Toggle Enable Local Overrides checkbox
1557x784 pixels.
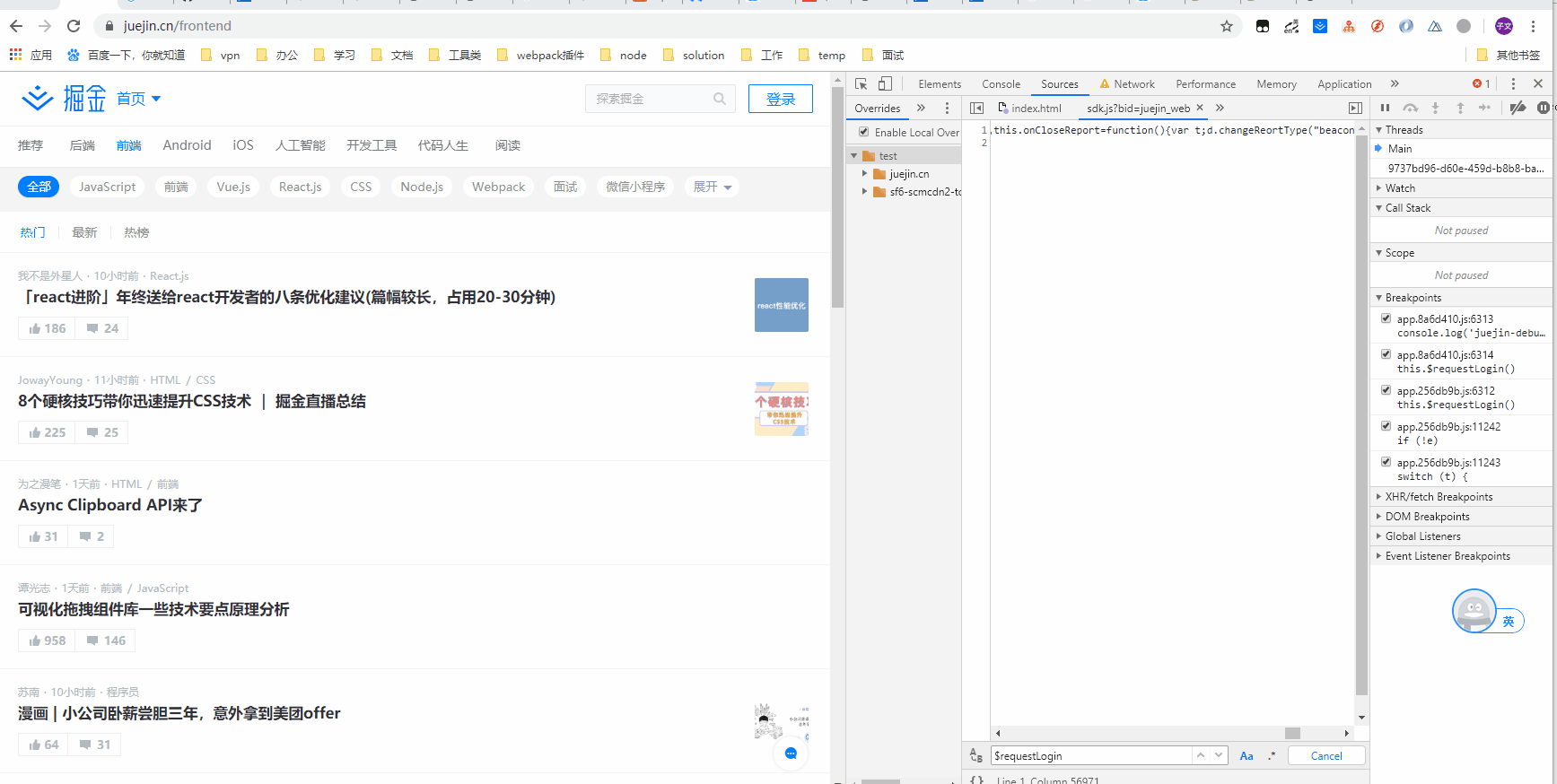coord(864,132)
